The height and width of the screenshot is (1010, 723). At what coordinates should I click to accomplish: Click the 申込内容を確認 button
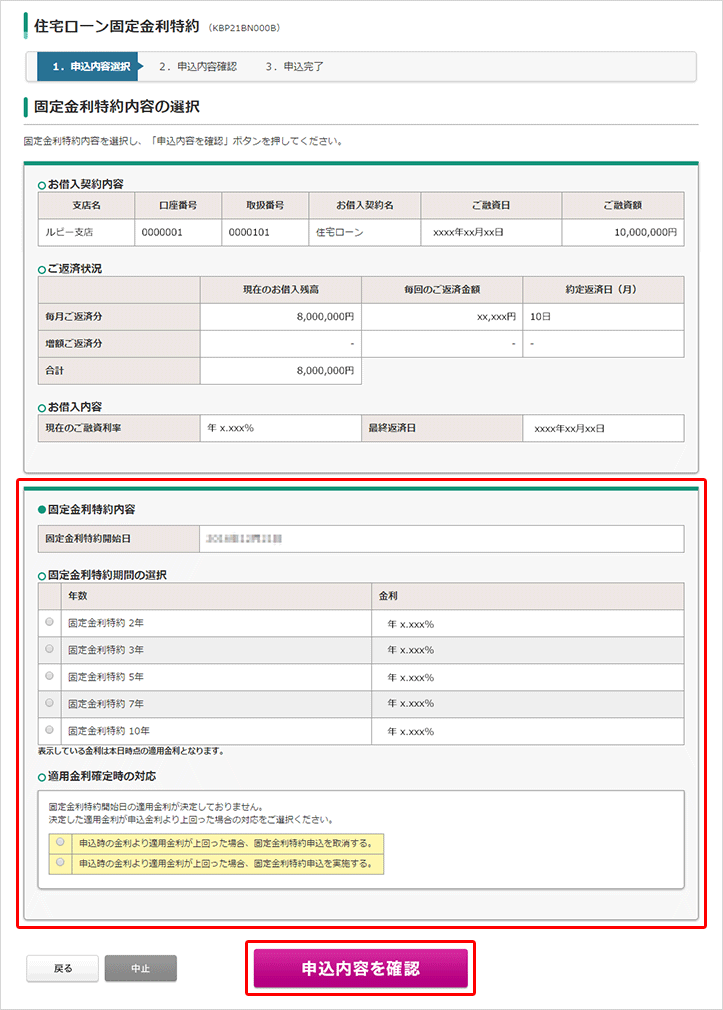click(360, 968)
